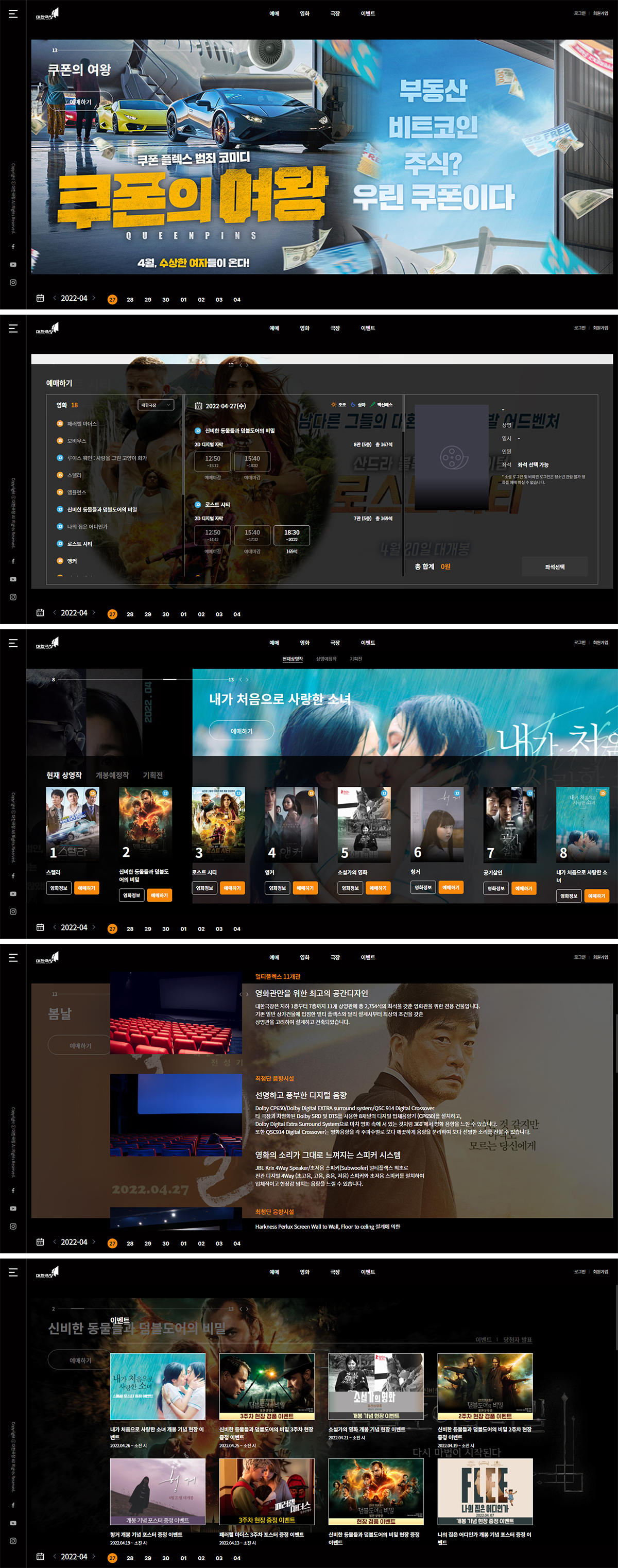618x1568 pixels.
Task: Open the 당첨자 발표 tab
Action: tap(517, 1340)
